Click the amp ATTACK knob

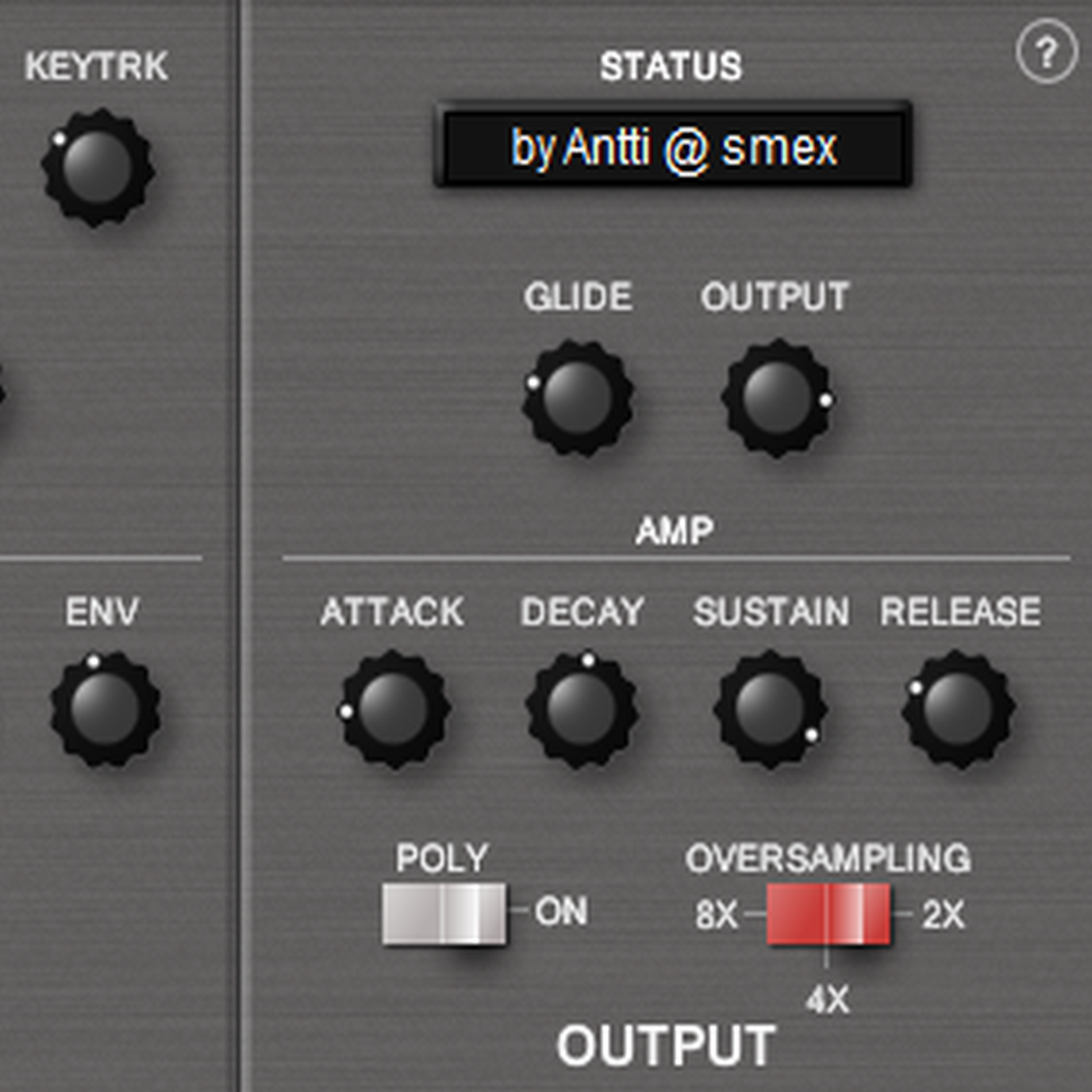click(x=394, y=710)
